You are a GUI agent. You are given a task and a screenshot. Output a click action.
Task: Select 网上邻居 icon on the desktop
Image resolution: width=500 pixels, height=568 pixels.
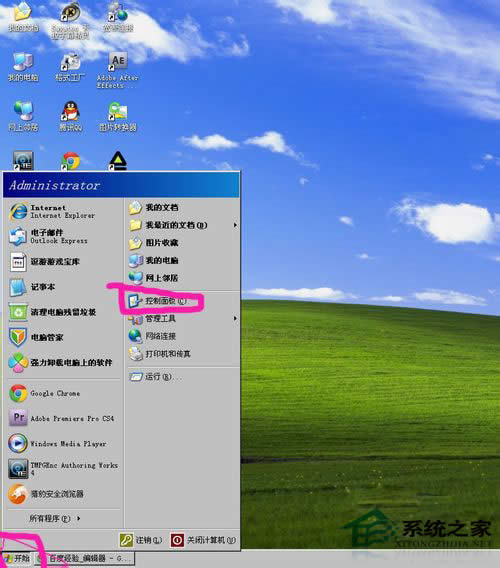23,117
